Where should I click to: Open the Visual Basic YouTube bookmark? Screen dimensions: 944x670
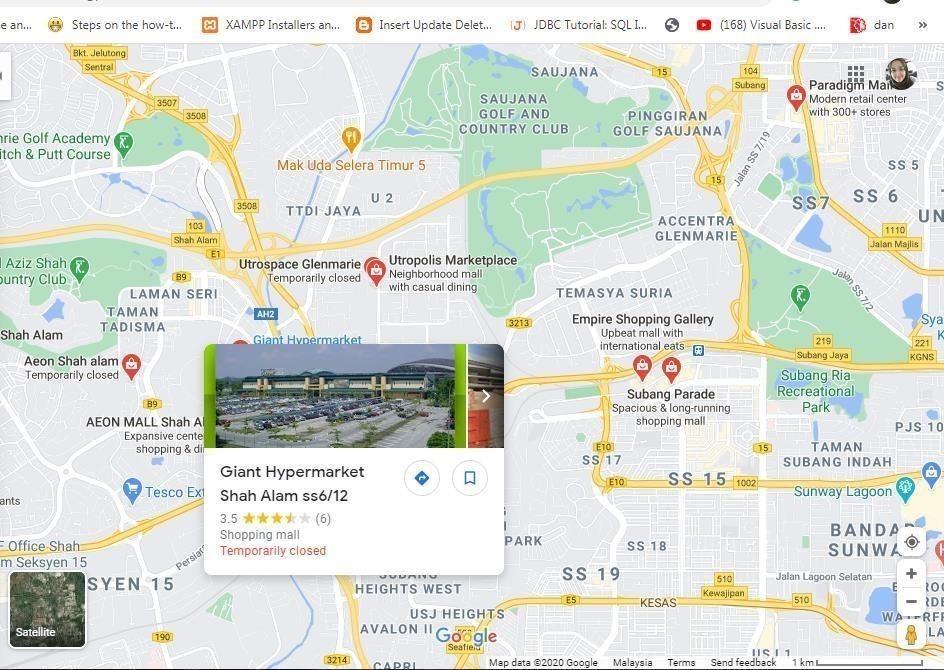(x=762, y=25)
